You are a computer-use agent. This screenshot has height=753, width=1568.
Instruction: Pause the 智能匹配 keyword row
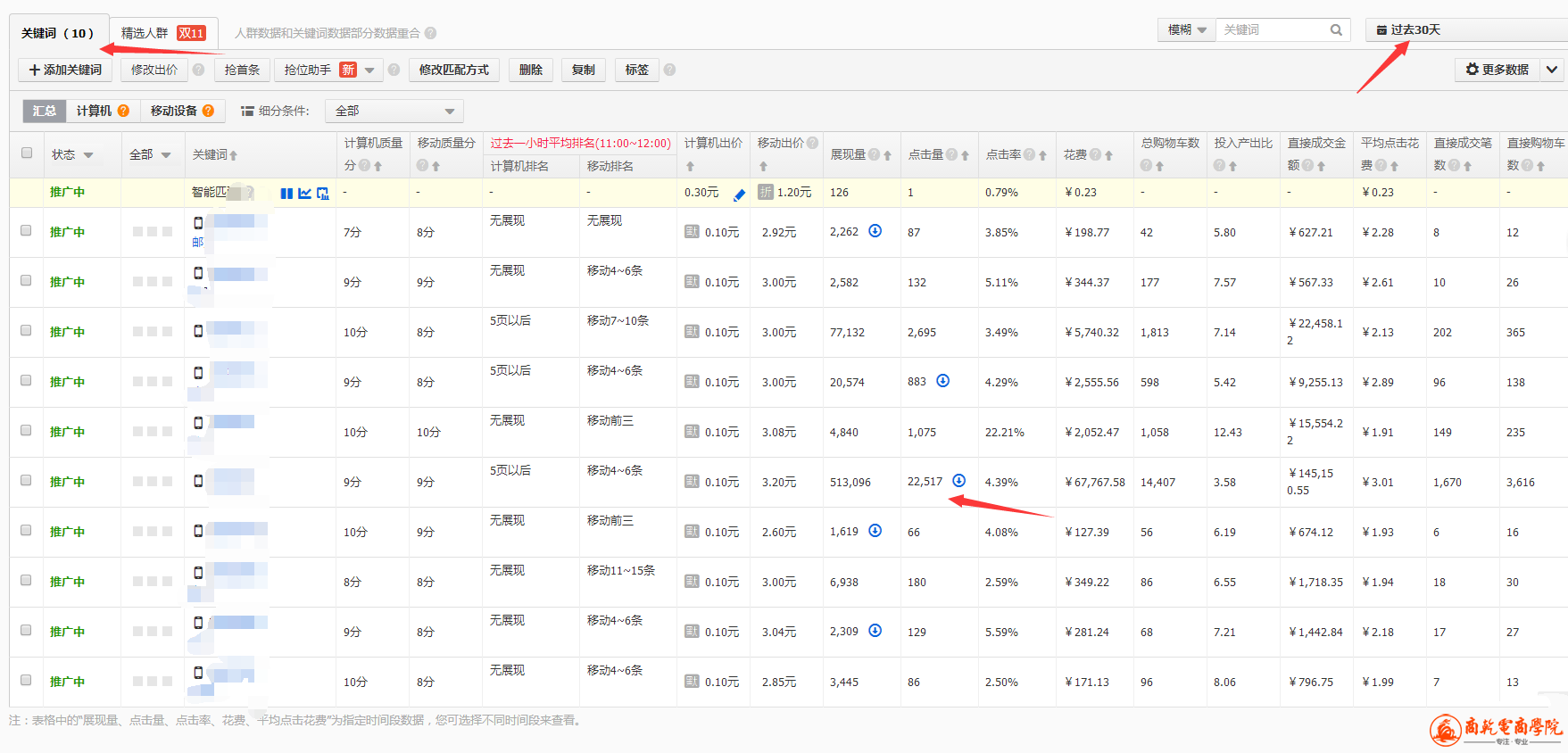click(x=286, y=194)
